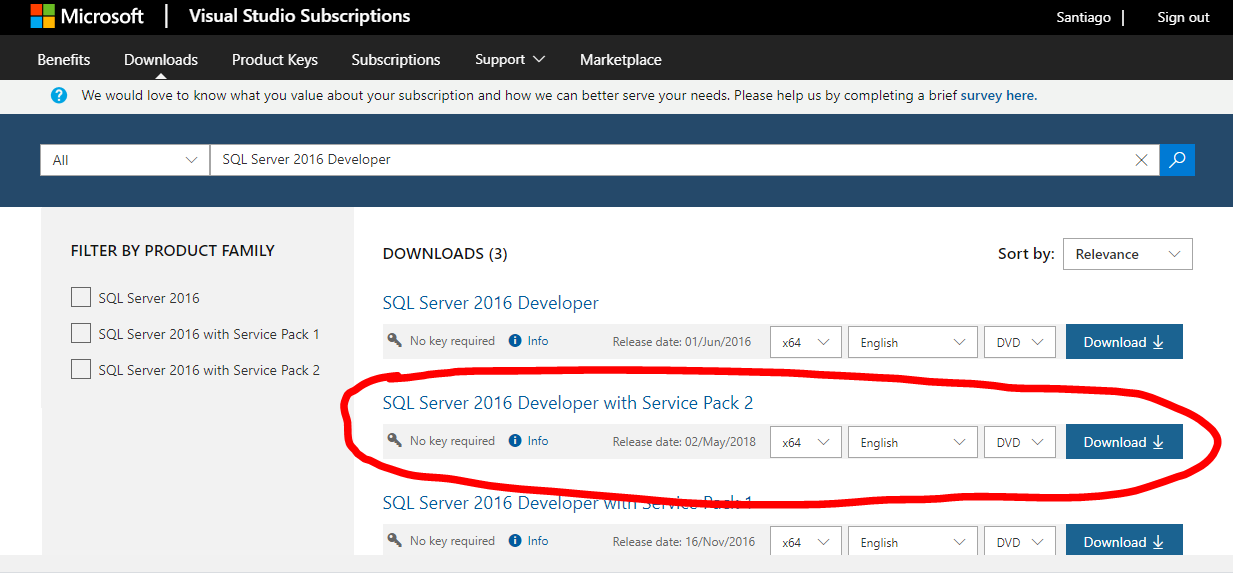Clear the search box with X icon
This screenshot has width=1233, height=575.
point(1141,160)
